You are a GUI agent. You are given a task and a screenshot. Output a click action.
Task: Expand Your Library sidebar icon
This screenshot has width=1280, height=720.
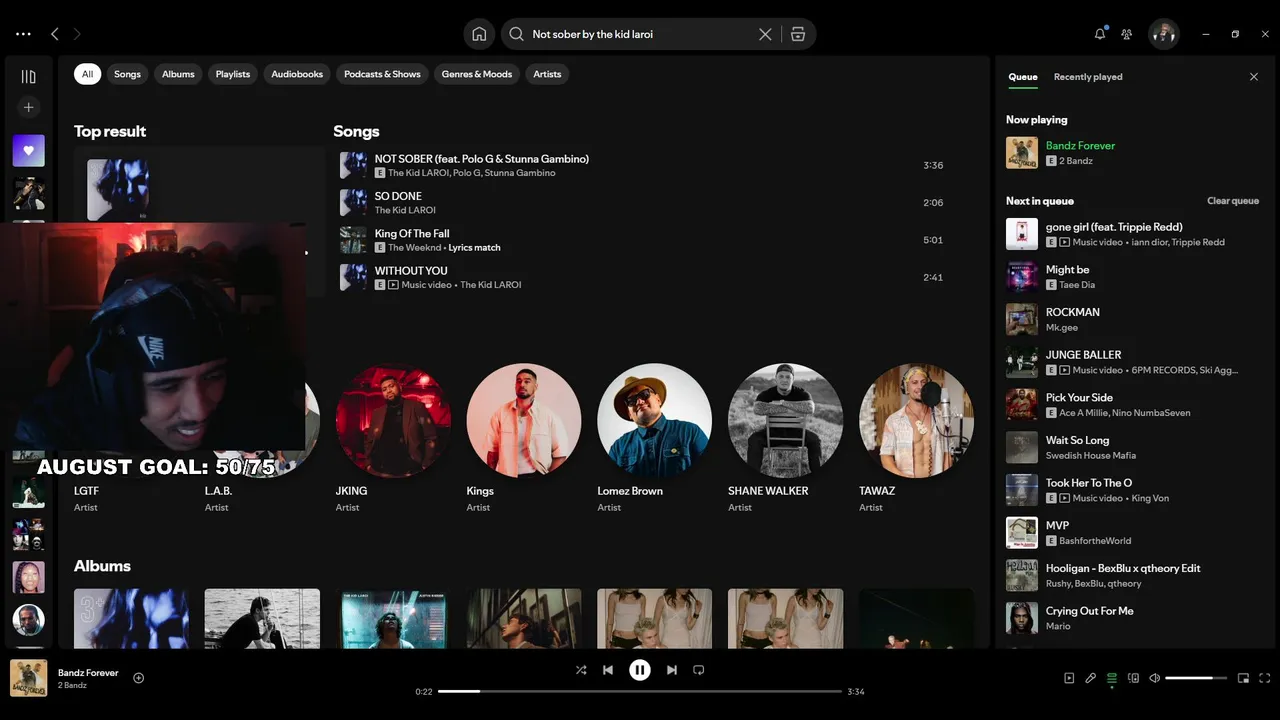[28, 77]
